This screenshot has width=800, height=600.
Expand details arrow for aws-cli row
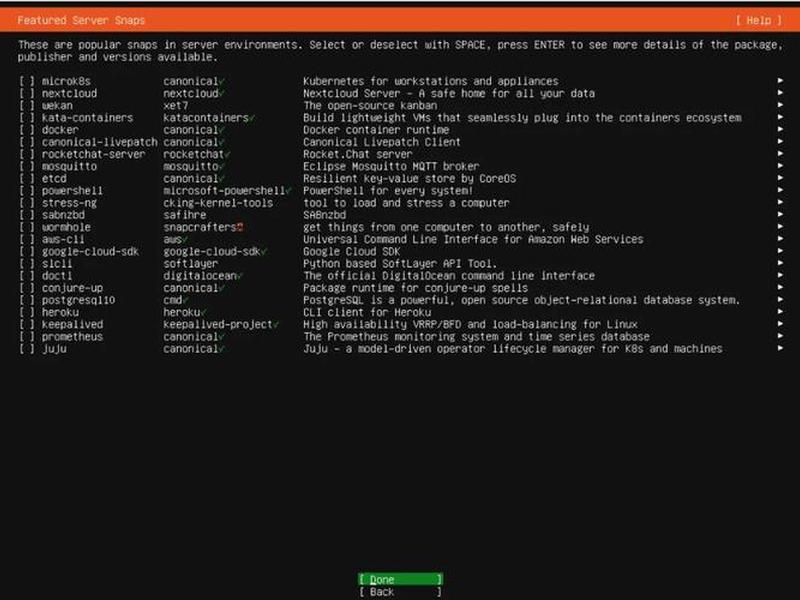pos(780,239)
